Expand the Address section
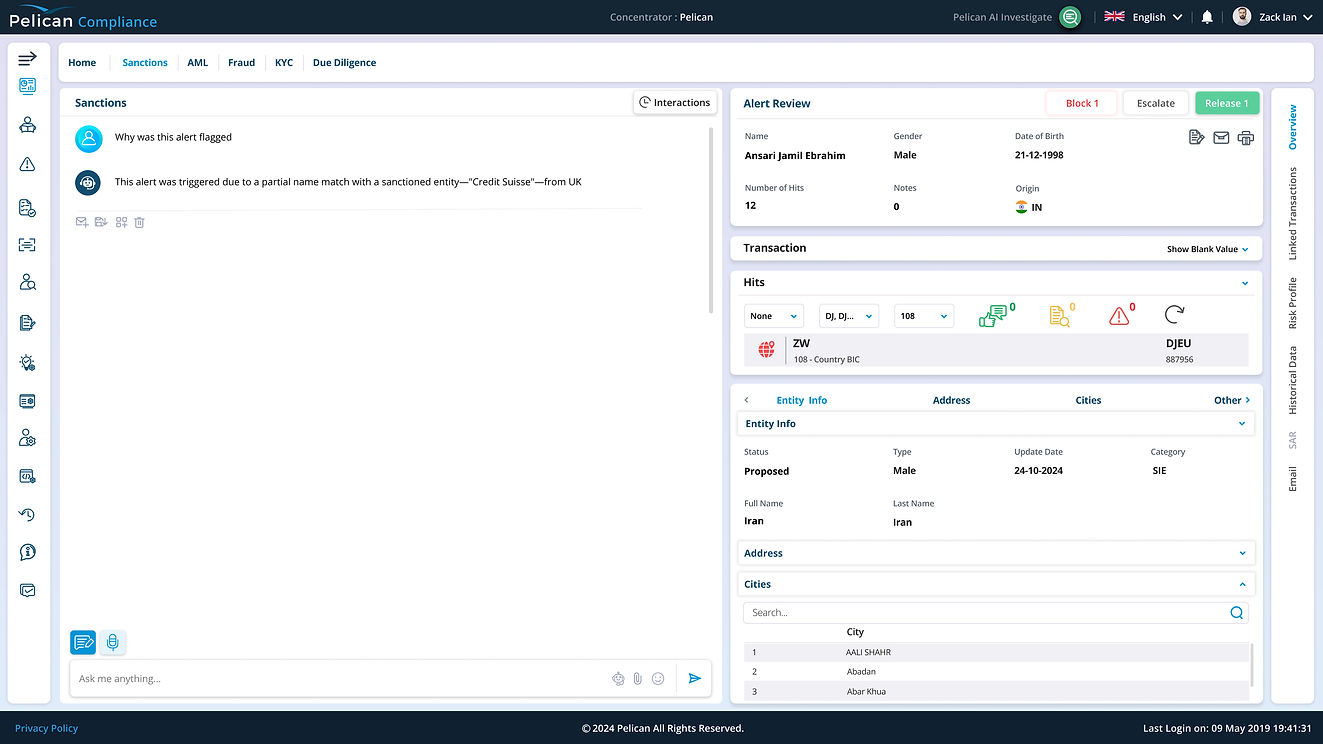Screen dimensions: 1323x744 point(996,553)
